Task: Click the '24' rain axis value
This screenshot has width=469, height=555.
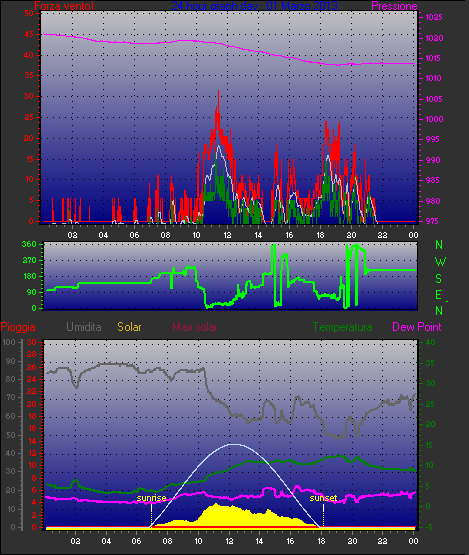Action: 32,379
